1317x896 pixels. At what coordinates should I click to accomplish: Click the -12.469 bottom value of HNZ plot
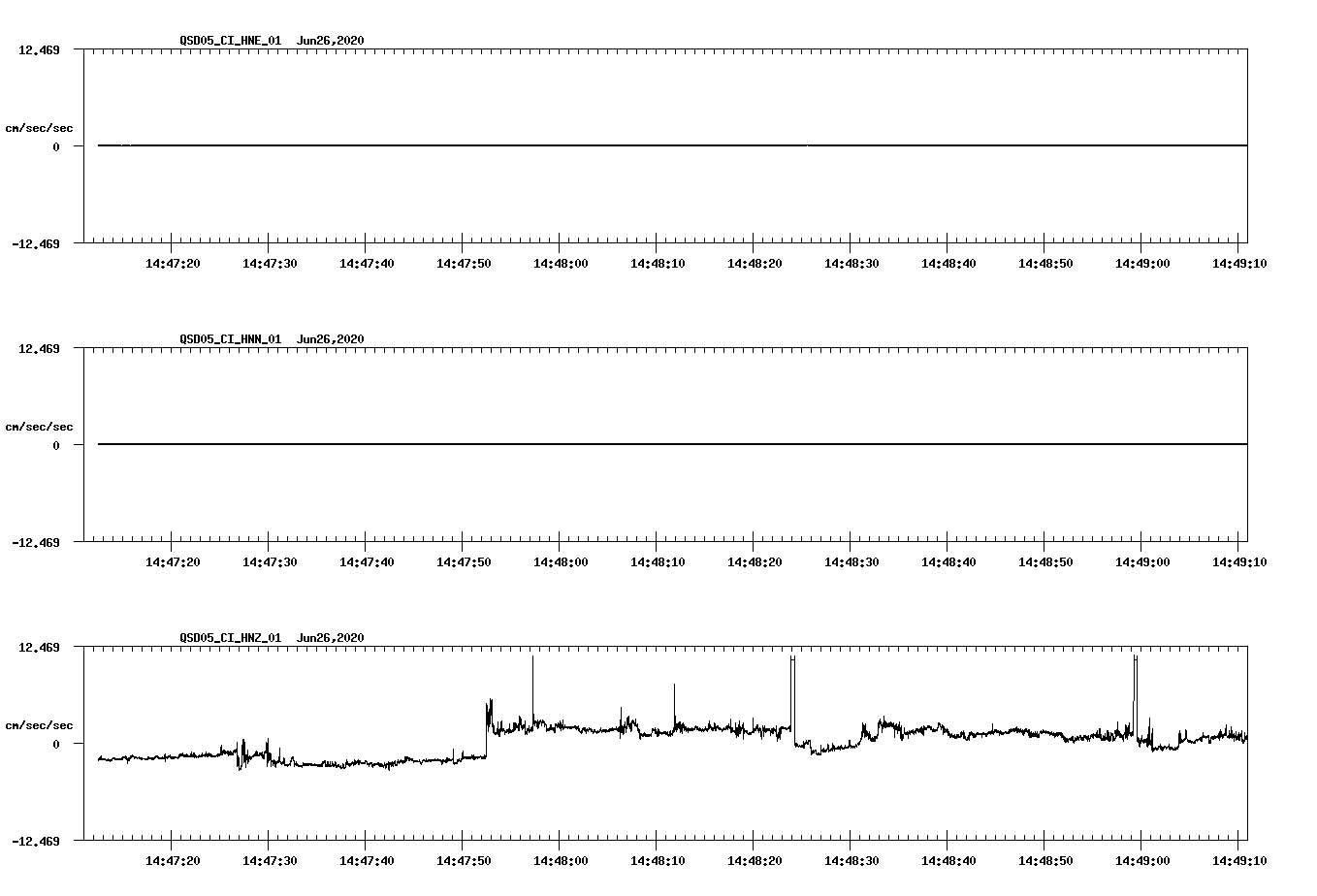(x=36, y=841)
